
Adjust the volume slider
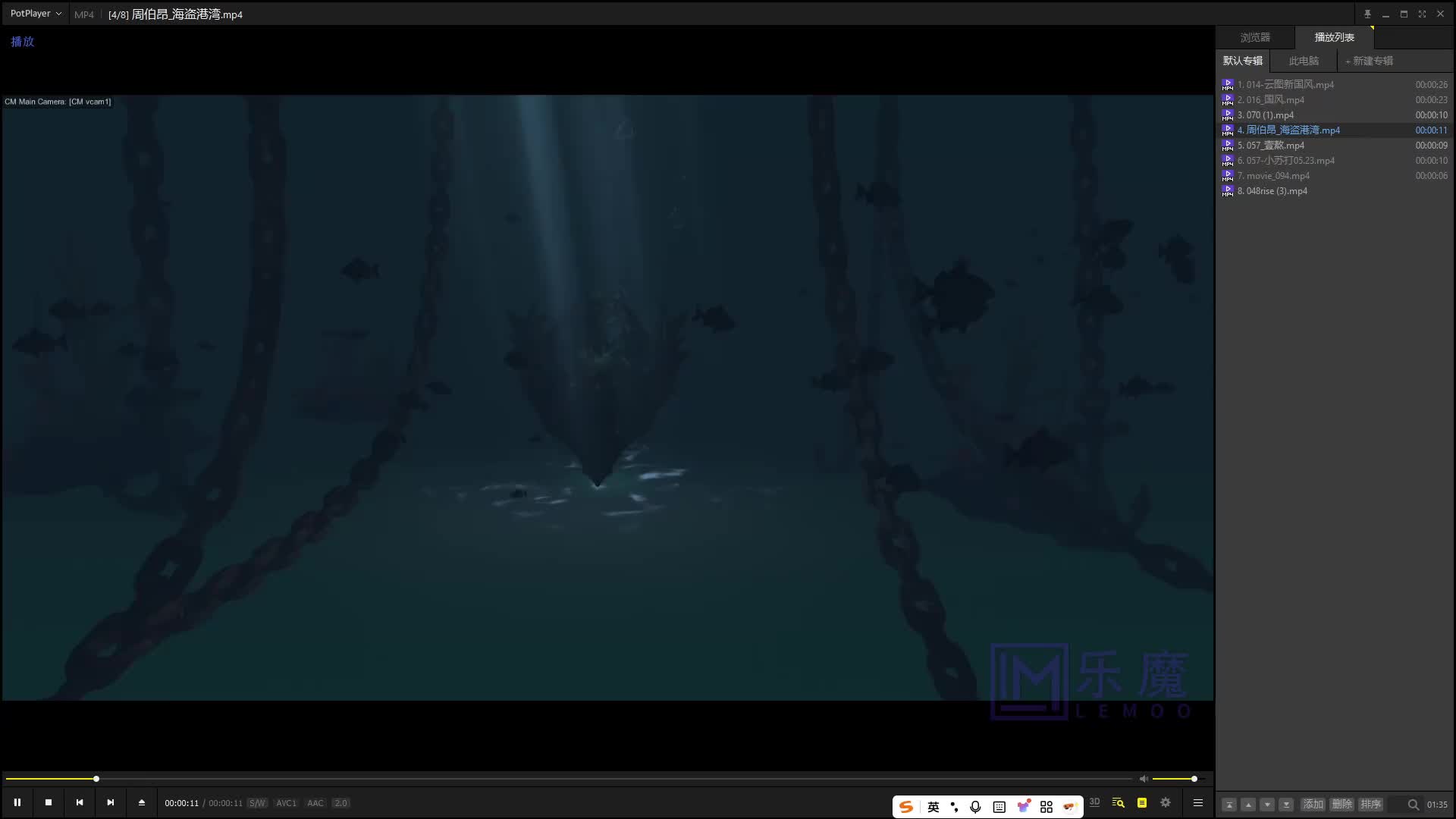[x=1178, y=779]
